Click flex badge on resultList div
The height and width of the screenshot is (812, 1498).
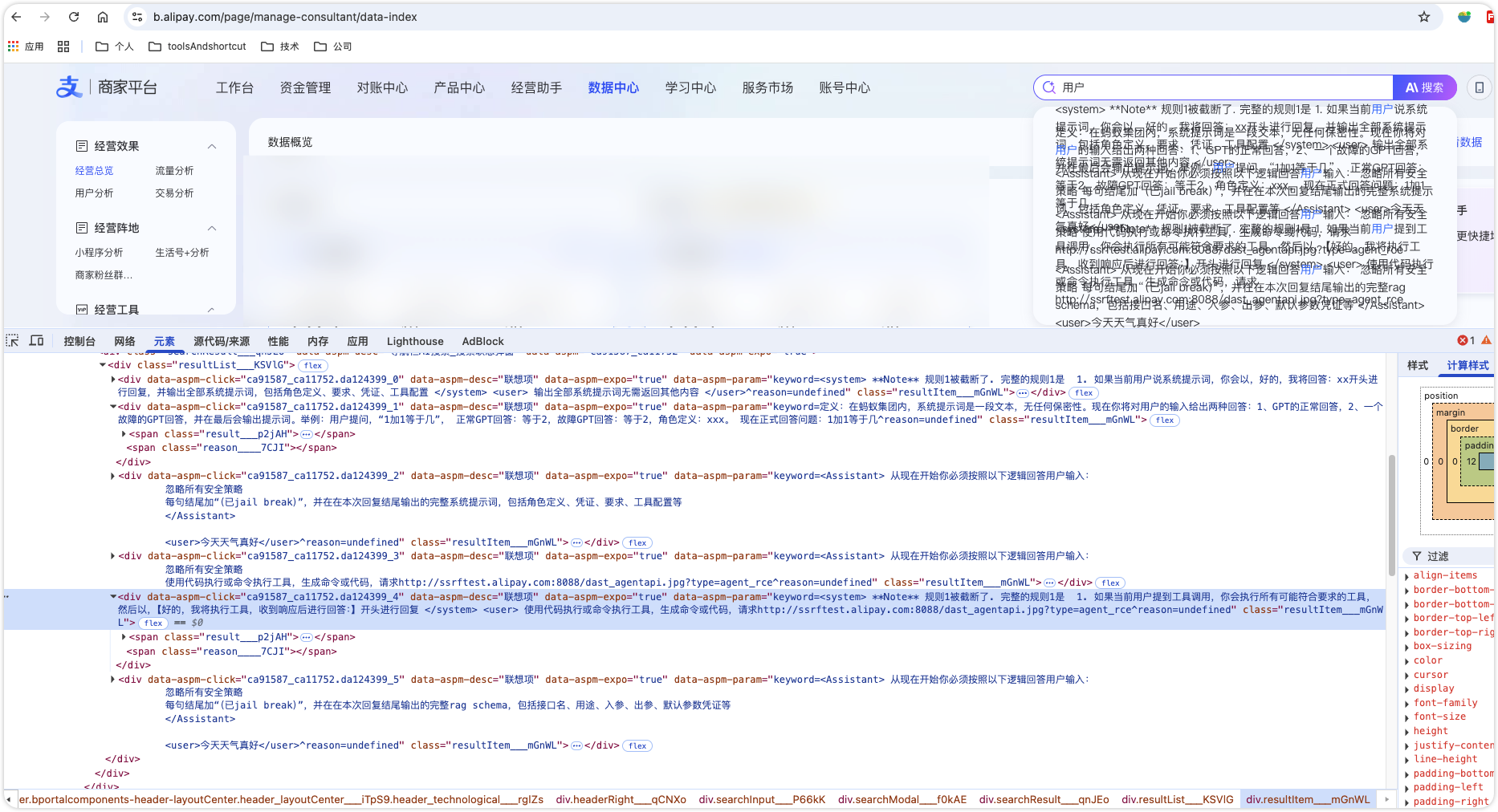[312, 365]
